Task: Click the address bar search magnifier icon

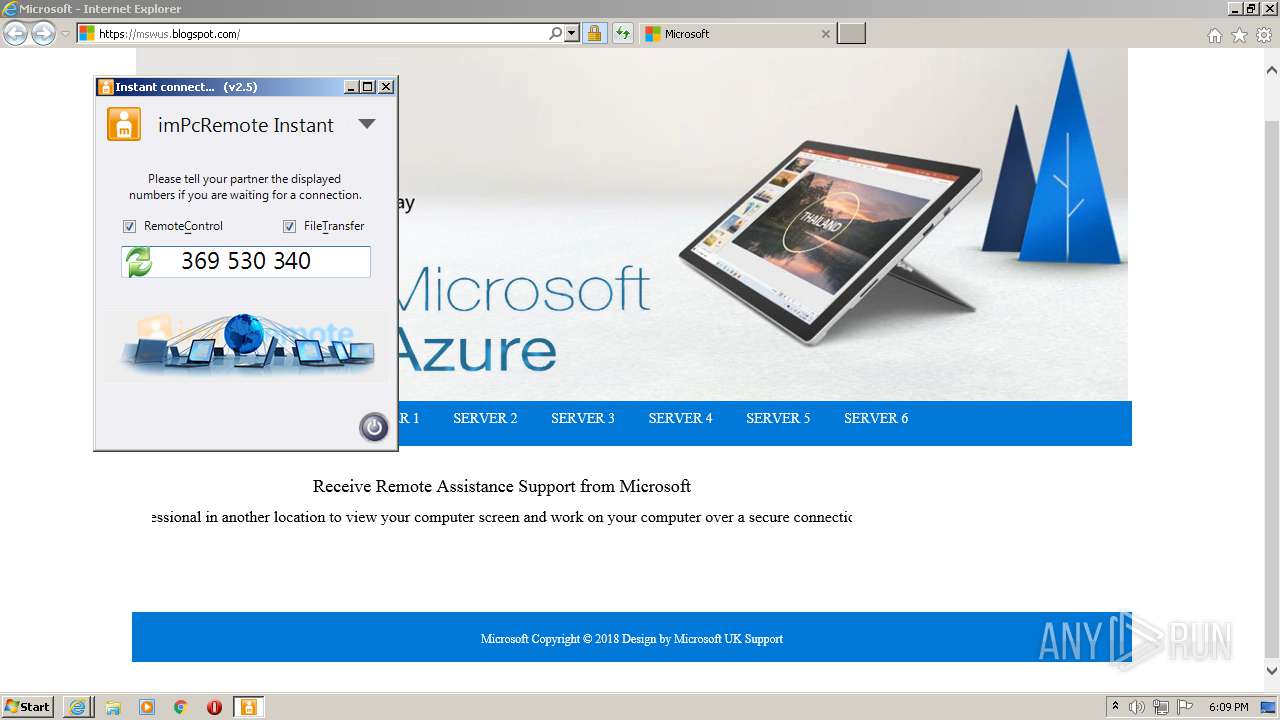Action: coord(555,34)
